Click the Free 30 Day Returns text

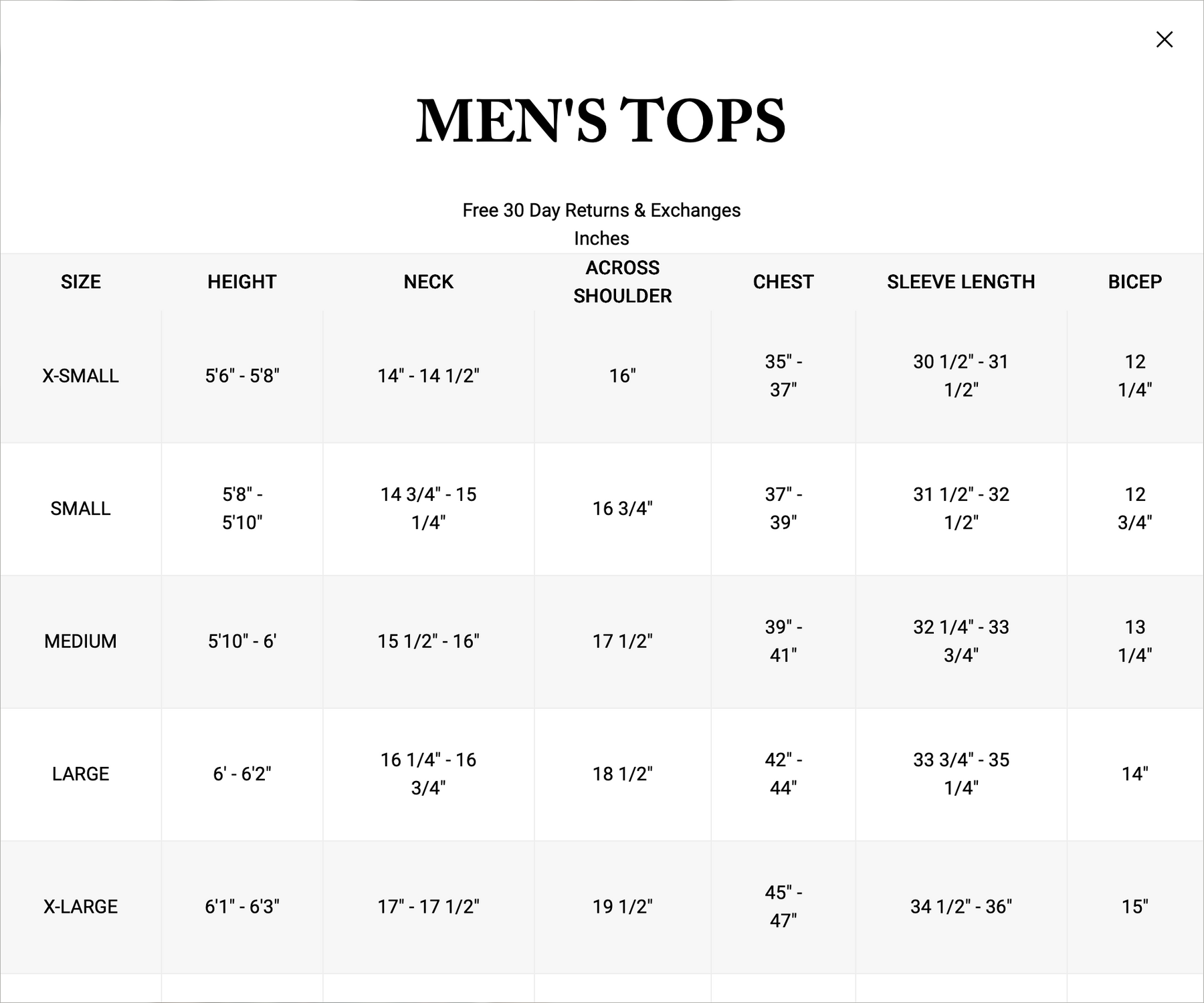pyautogui.click(x=601, y=211)
